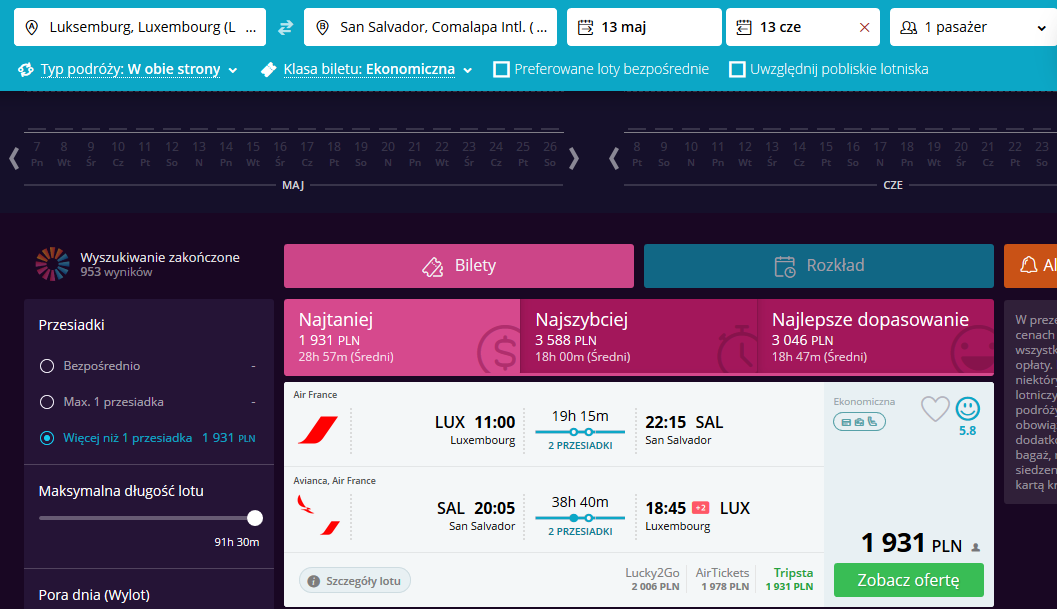Select the Bezpośrednio radio option

point(47,366)
